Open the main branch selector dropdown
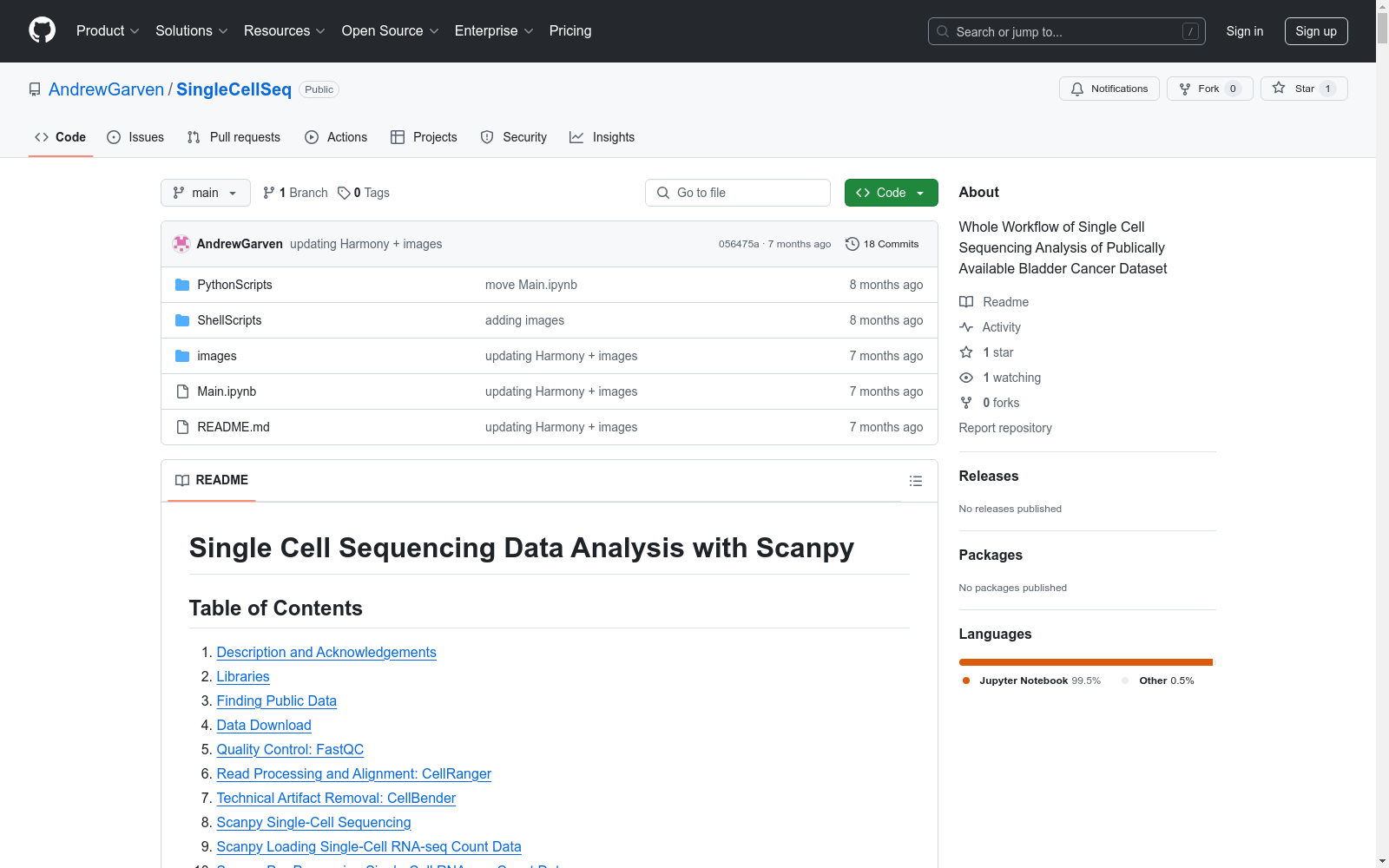The width and height of the screenshot is (1389, 868). [x=206, y=193]
